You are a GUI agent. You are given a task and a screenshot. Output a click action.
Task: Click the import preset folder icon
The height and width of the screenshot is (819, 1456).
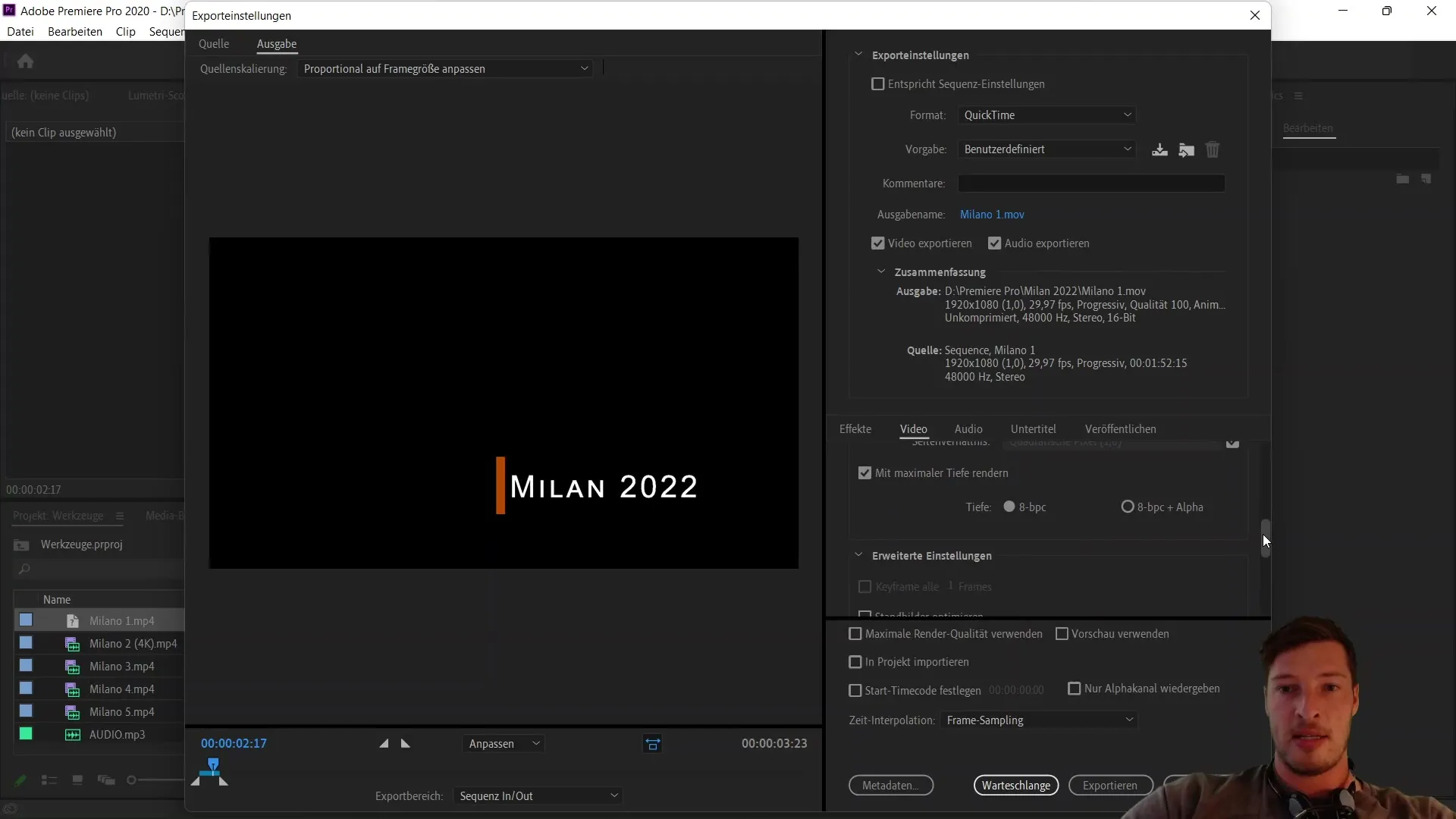tap(1187, 149)
